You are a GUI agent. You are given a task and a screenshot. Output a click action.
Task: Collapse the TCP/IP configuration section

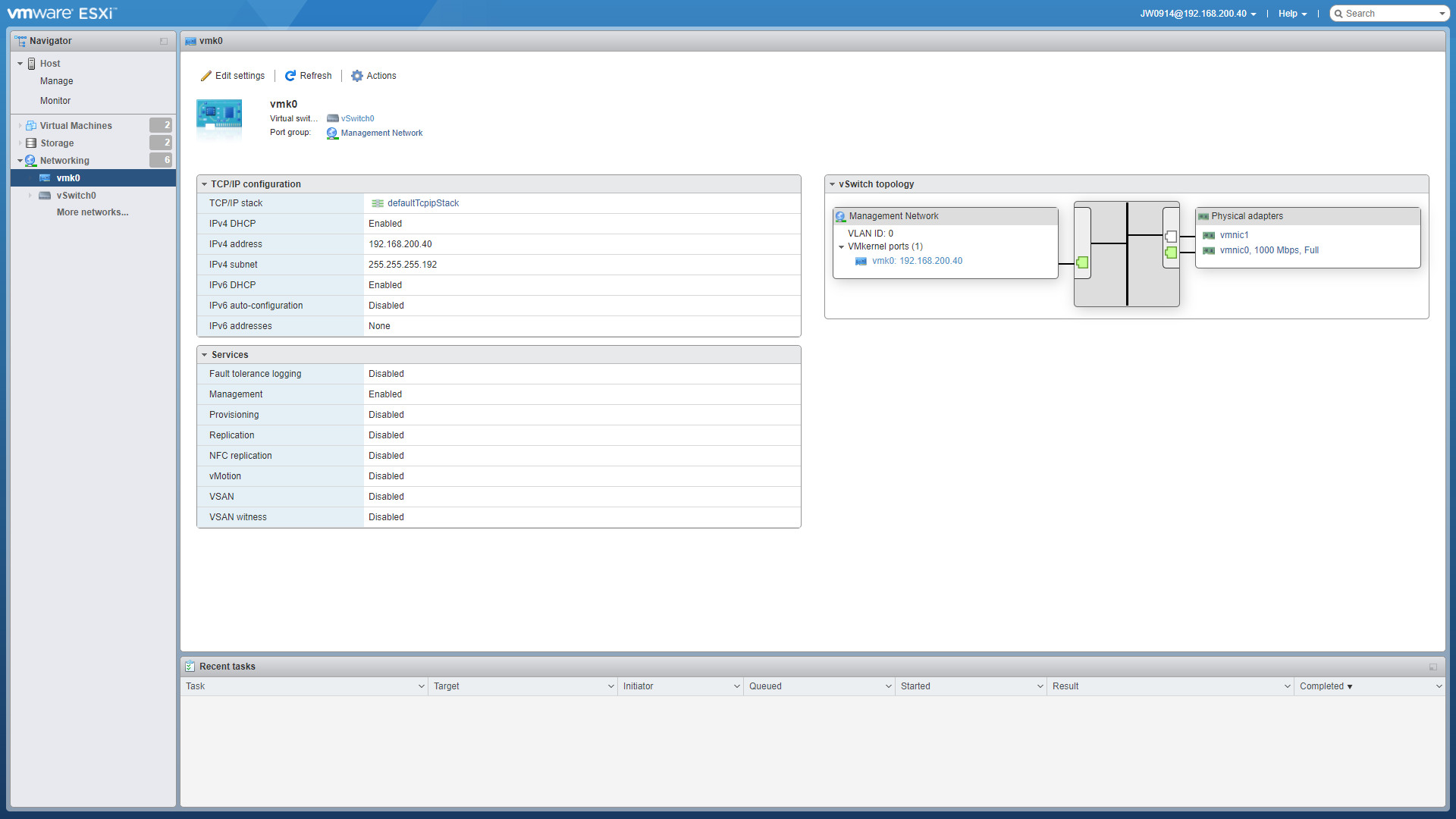[x=205, y=184]
